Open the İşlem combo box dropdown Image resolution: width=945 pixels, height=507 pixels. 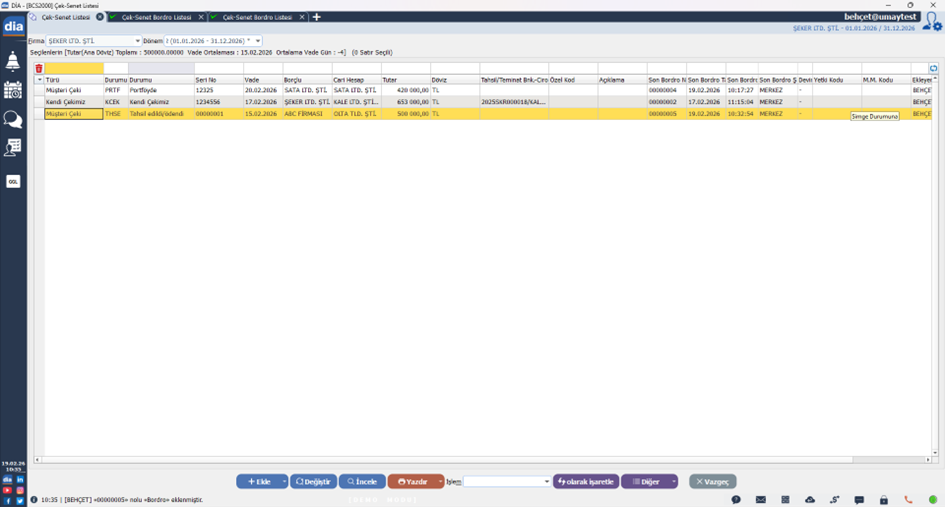(x=546, y=482)
